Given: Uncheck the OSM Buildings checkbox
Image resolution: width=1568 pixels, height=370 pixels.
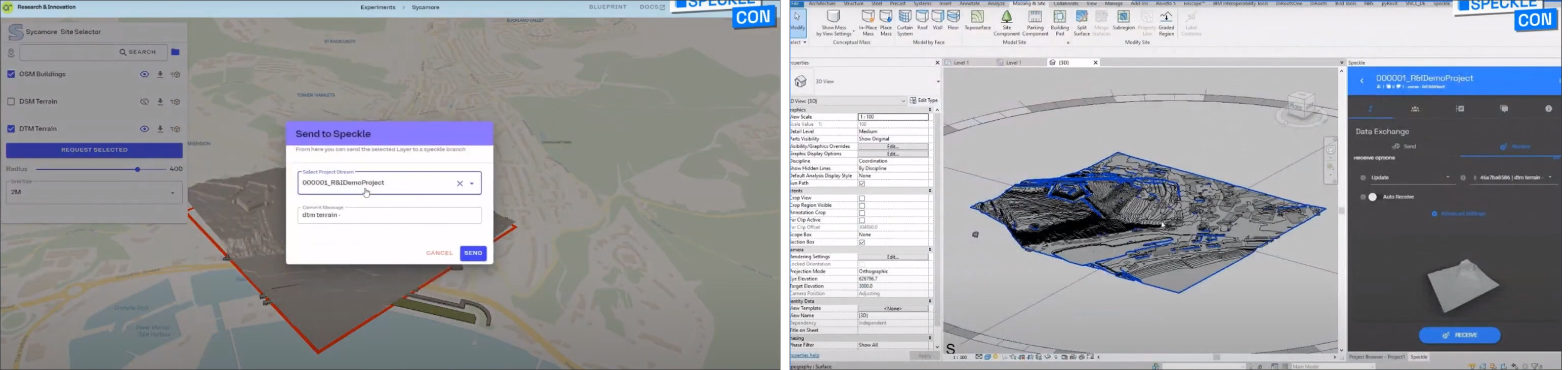Looking at the screenshot, I should pos(11,74).
